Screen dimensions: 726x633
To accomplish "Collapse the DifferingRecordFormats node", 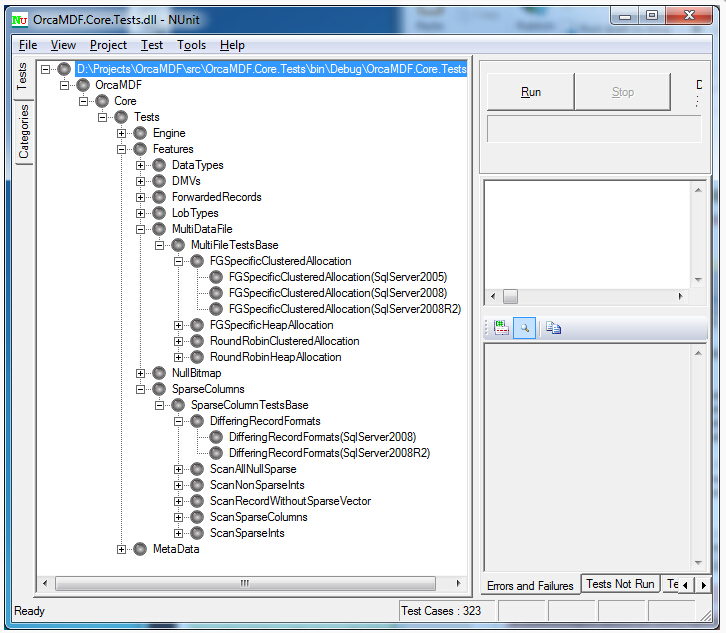I will (178, 421).
